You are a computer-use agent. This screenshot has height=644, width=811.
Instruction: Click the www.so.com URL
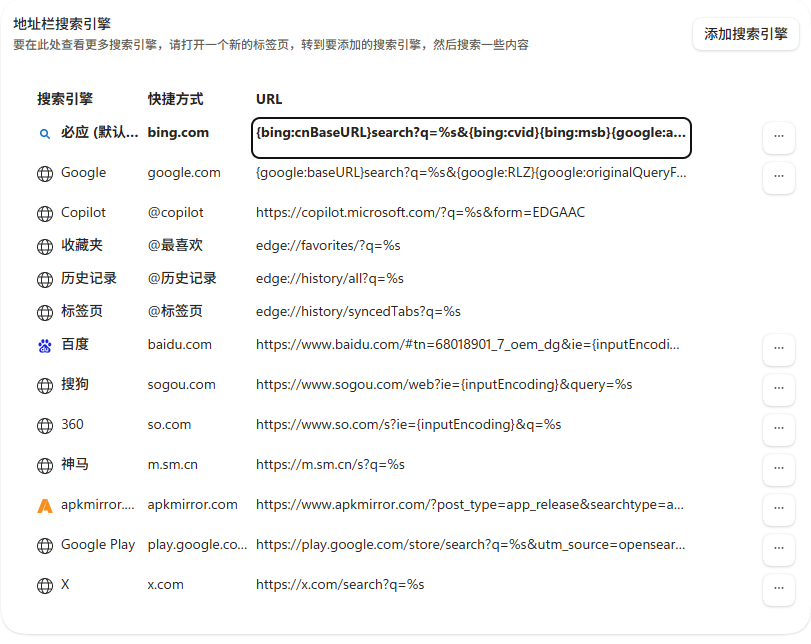[408, 425]
